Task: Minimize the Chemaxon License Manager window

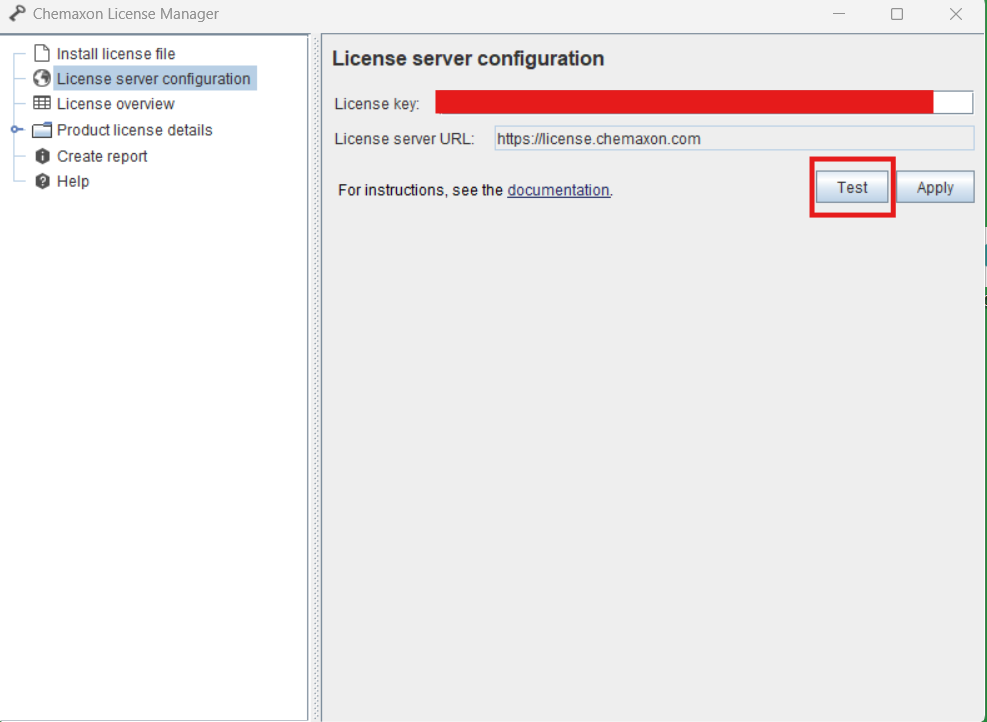Action: (838, 14)
